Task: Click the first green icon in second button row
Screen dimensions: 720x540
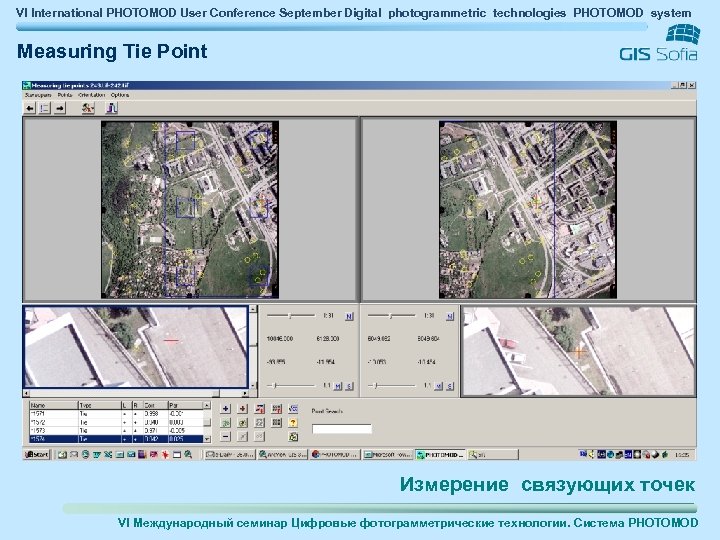Action: coord(225,422)
